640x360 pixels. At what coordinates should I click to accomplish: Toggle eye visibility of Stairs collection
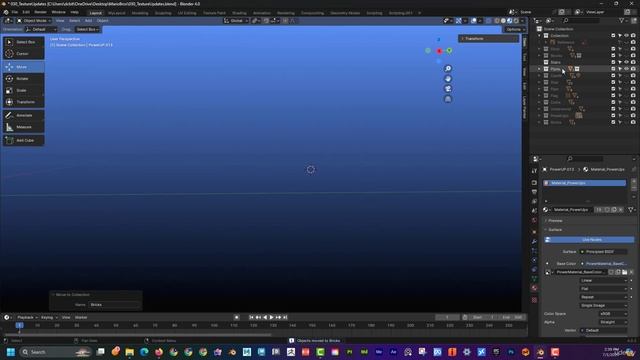626,62
